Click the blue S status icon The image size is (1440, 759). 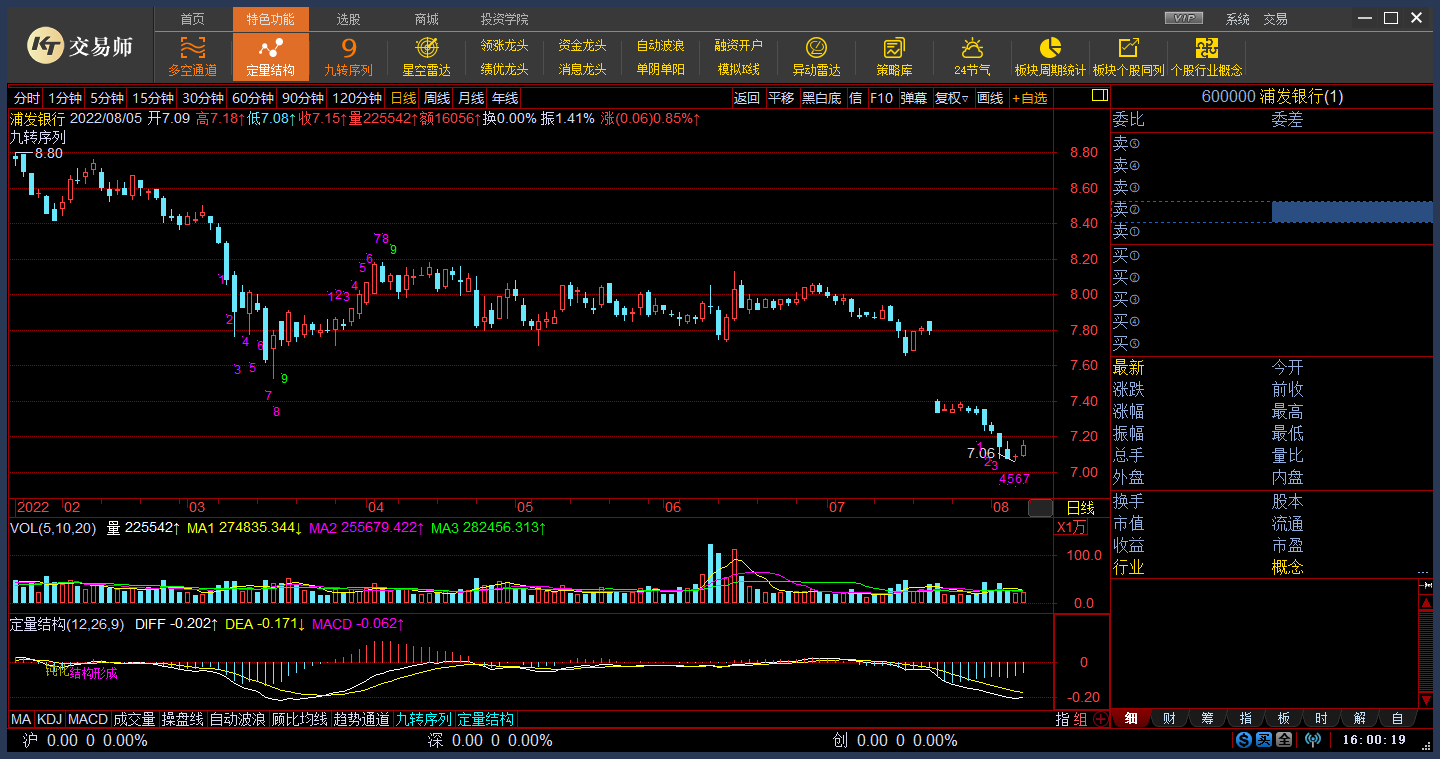point(1243,740)
